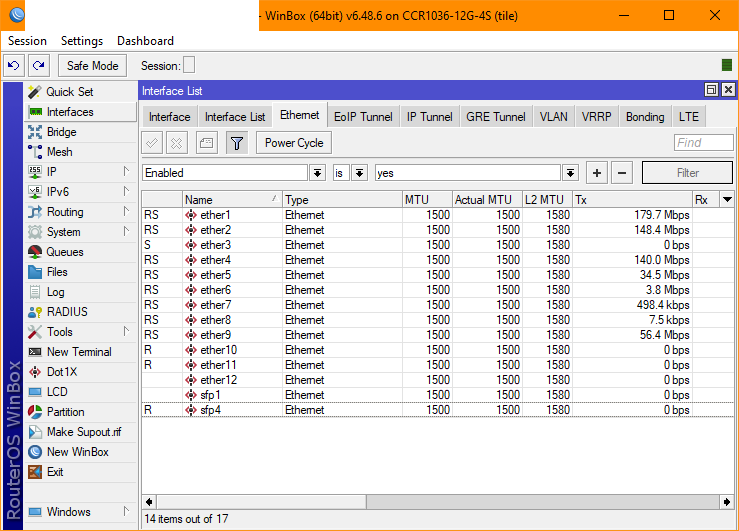
Task: Click the Disable cross toolbar icon
Action: click(x=177, y=143)
